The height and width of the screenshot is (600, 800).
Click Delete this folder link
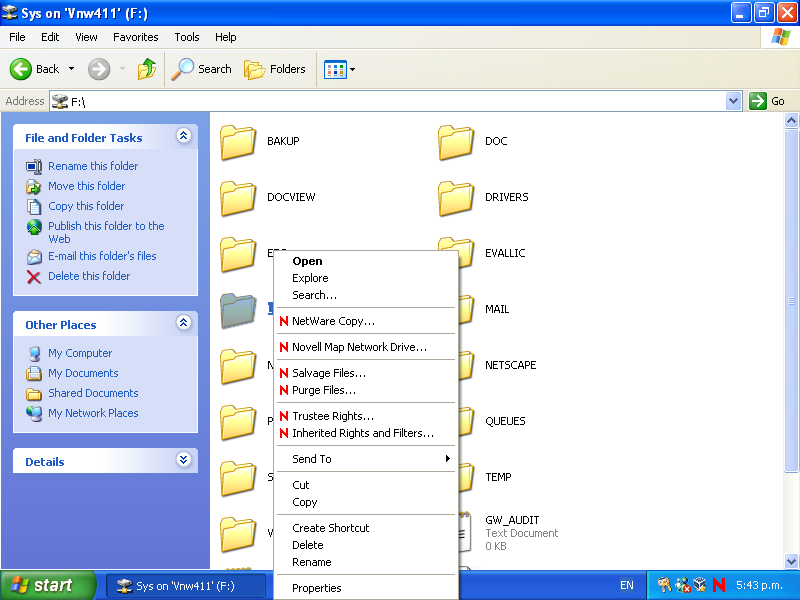[89, 276]
